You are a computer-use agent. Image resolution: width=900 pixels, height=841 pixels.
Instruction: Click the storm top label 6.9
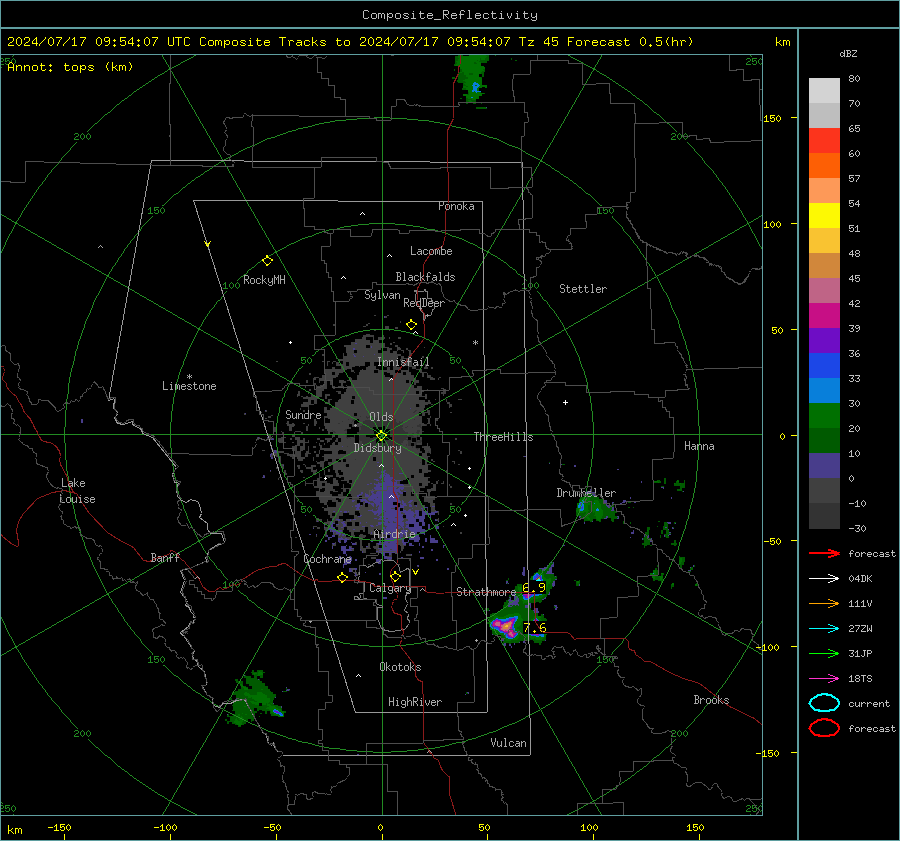click(534, 588)
